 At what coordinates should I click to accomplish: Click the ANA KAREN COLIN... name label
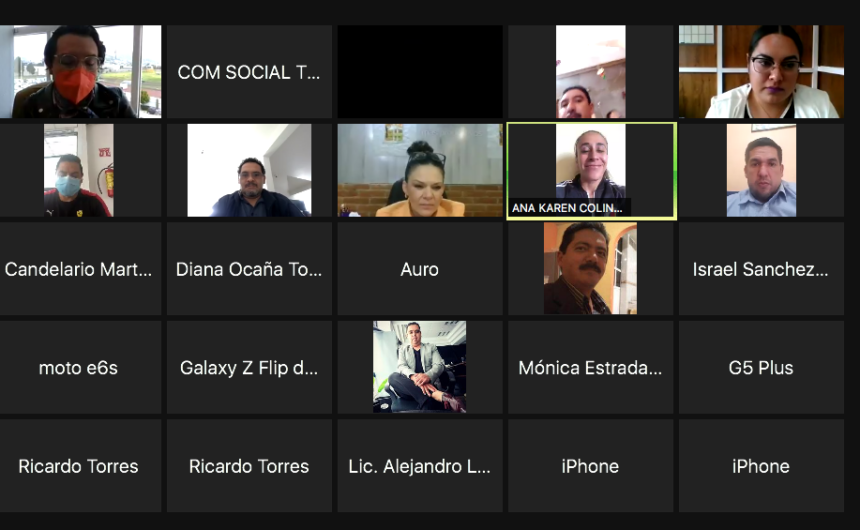(568, 208)
